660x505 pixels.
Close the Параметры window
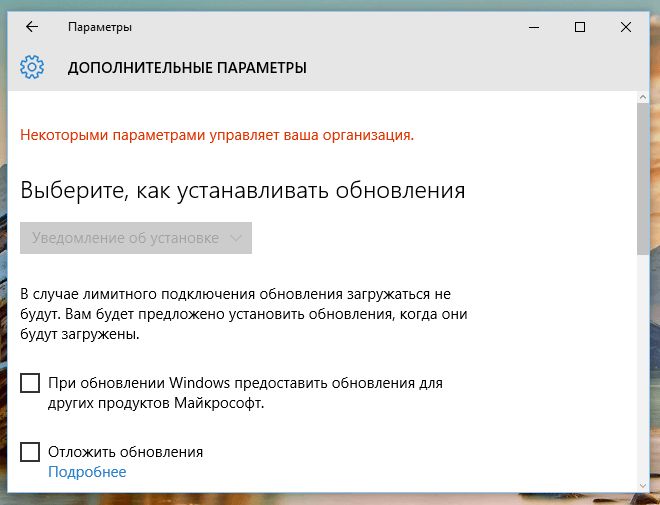pyautogui.click(x=626, y=27)
